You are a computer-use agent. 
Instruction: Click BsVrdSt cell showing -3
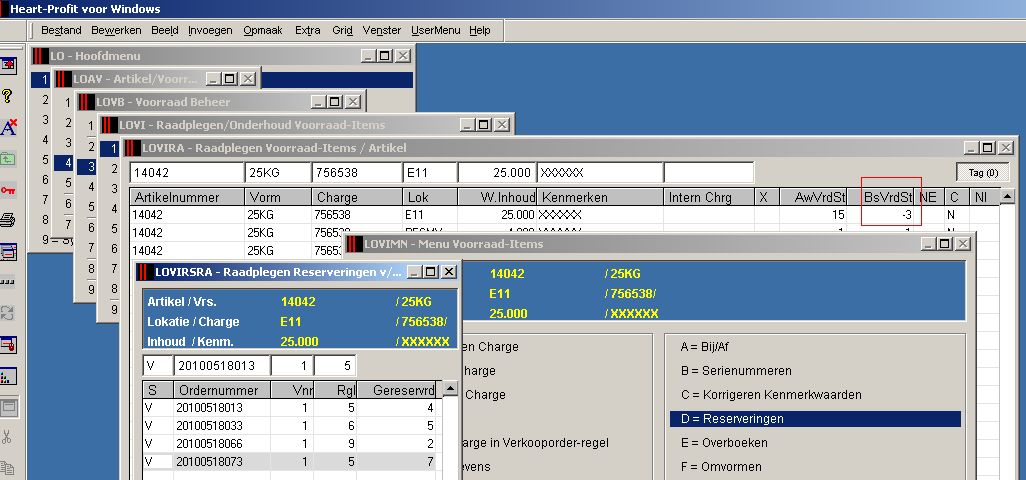(x=881, y=214)
